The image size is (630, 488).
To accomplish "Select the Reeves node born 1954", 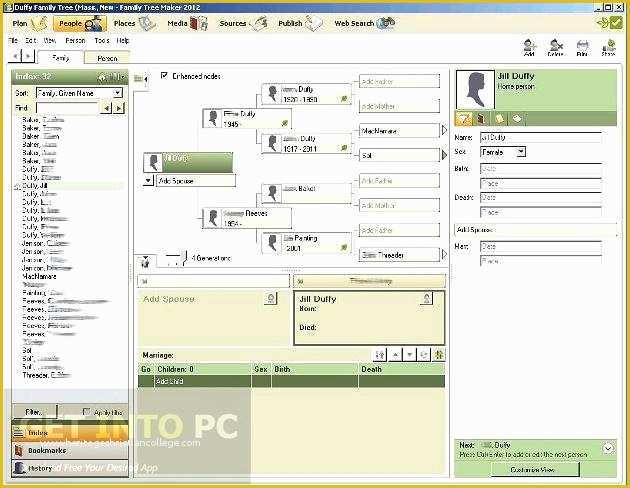I will (247, 218).
